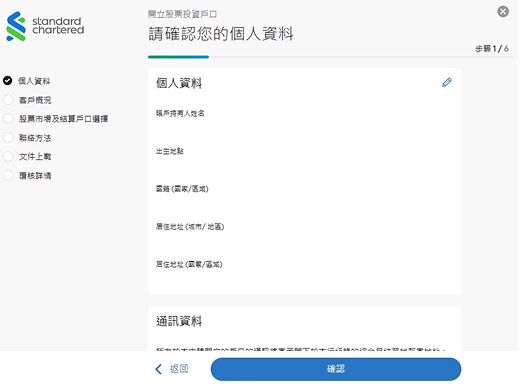Viewport: 520px width, 390px height.
Task: Click the 返回 back link
Action: (x=179, y=369)
